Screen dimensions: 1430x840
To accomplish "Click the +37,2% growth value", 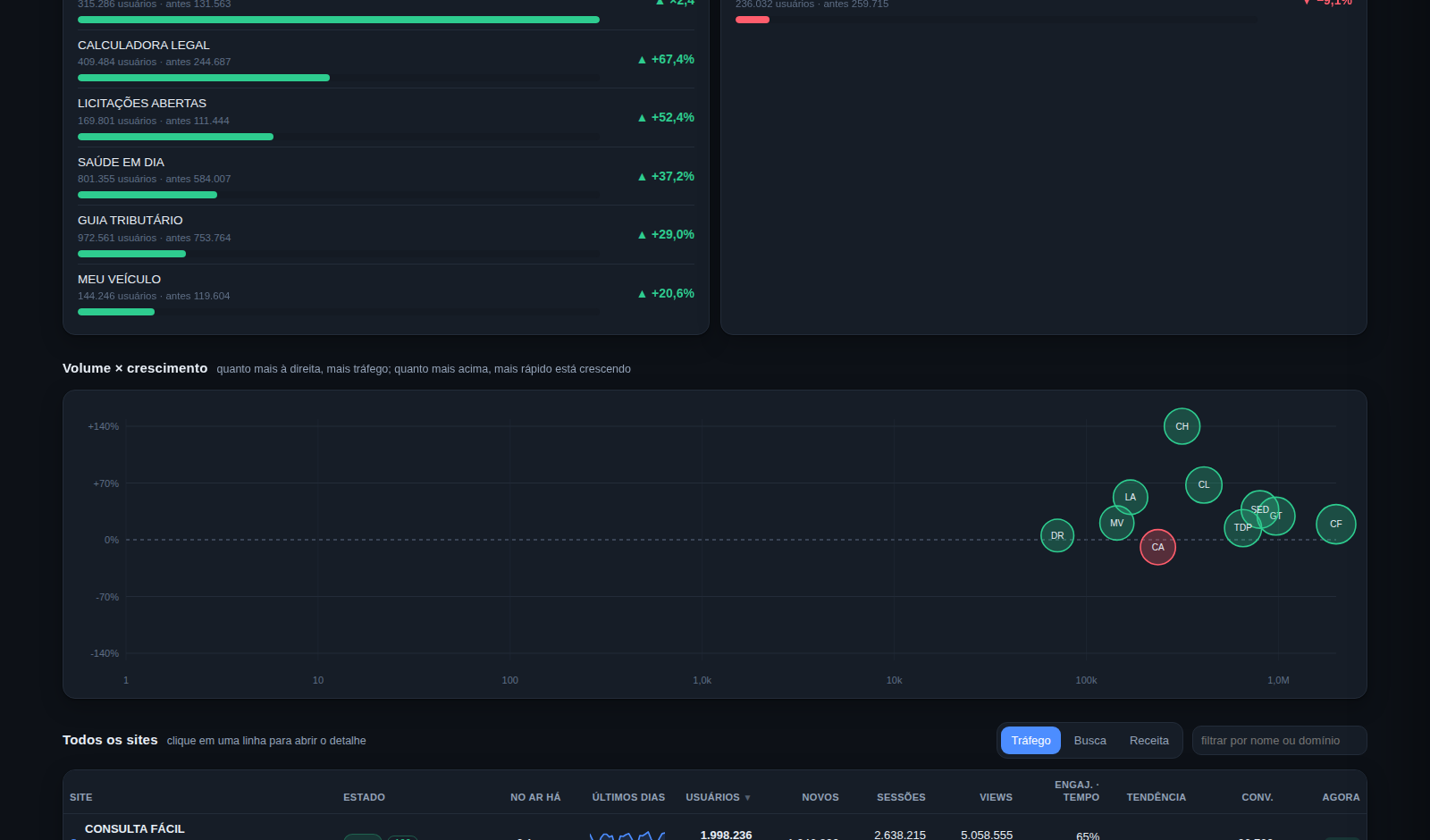I will tap(666, 176).
